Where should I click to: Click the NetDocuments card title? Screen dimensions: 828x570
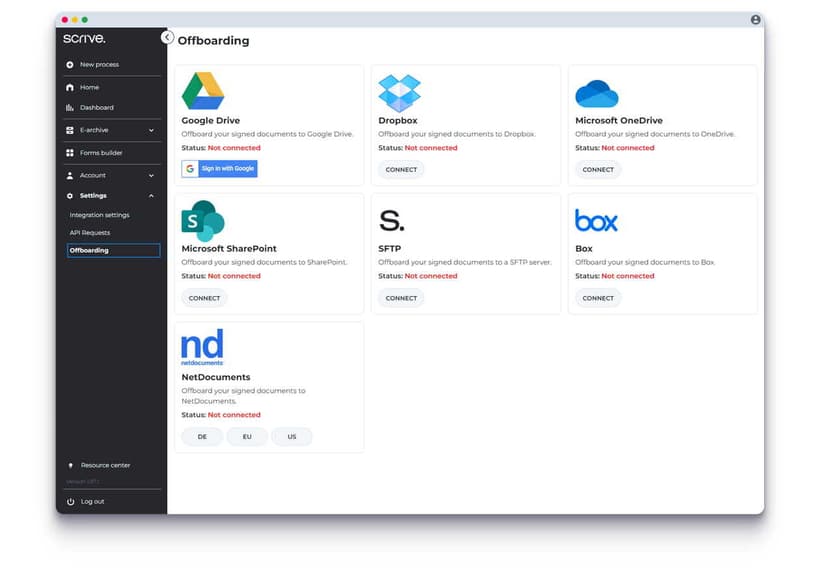point(215,377)
